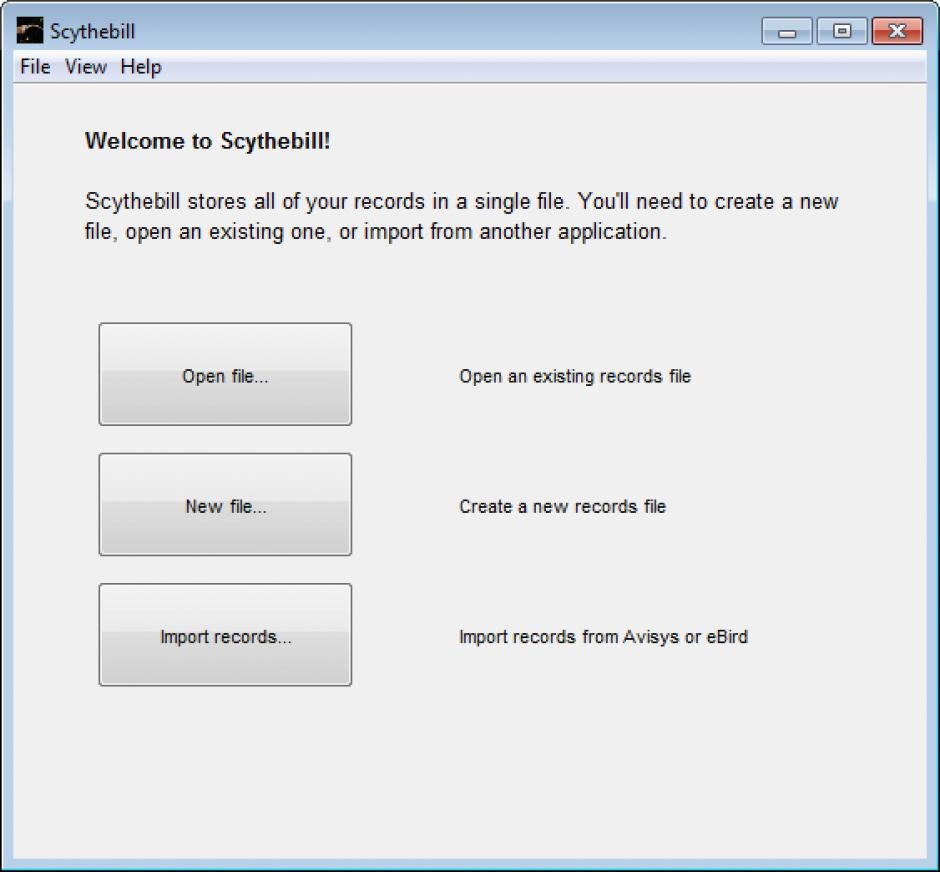
Task: Choose the Import records... button
Action: tap(225, 635)
